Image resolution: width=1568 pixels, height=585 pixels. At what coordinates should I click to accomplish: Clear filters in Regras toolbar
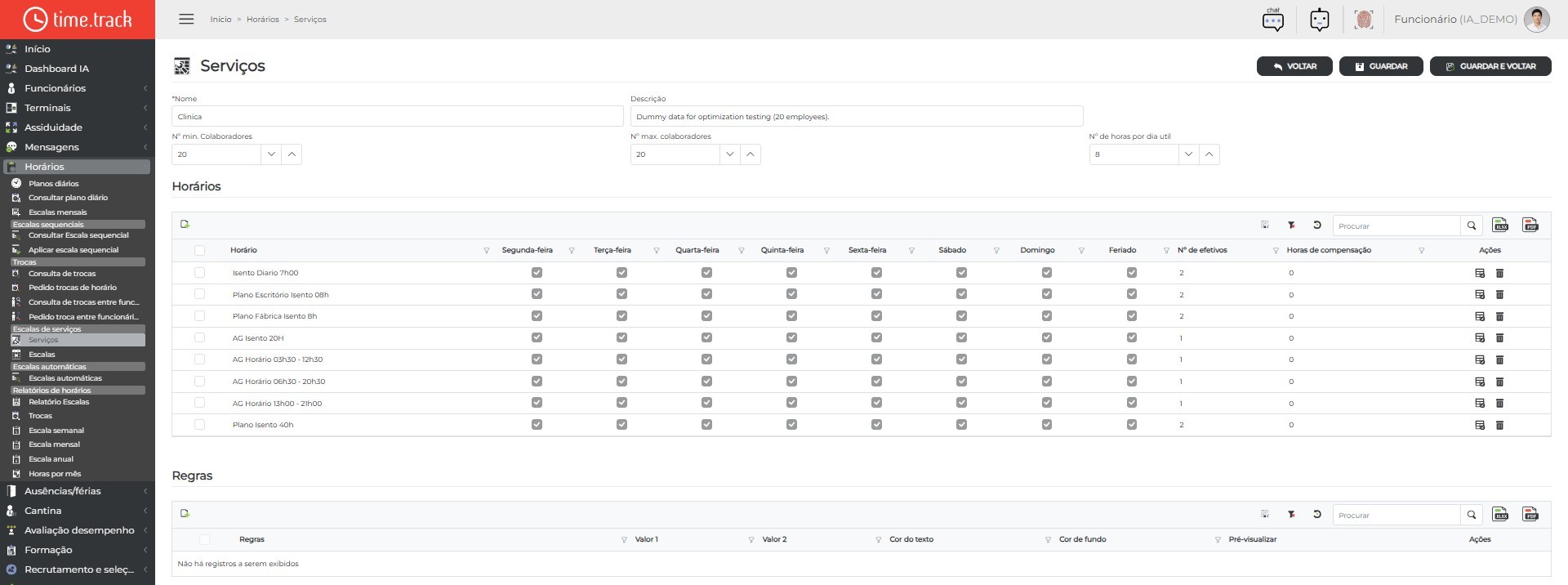click(x=1291, y=514)
